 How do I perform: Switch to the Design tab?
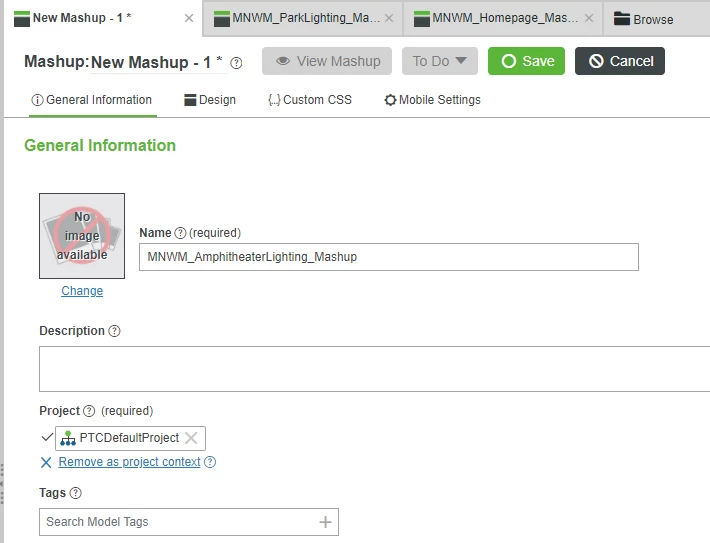(x=210, y=100)
